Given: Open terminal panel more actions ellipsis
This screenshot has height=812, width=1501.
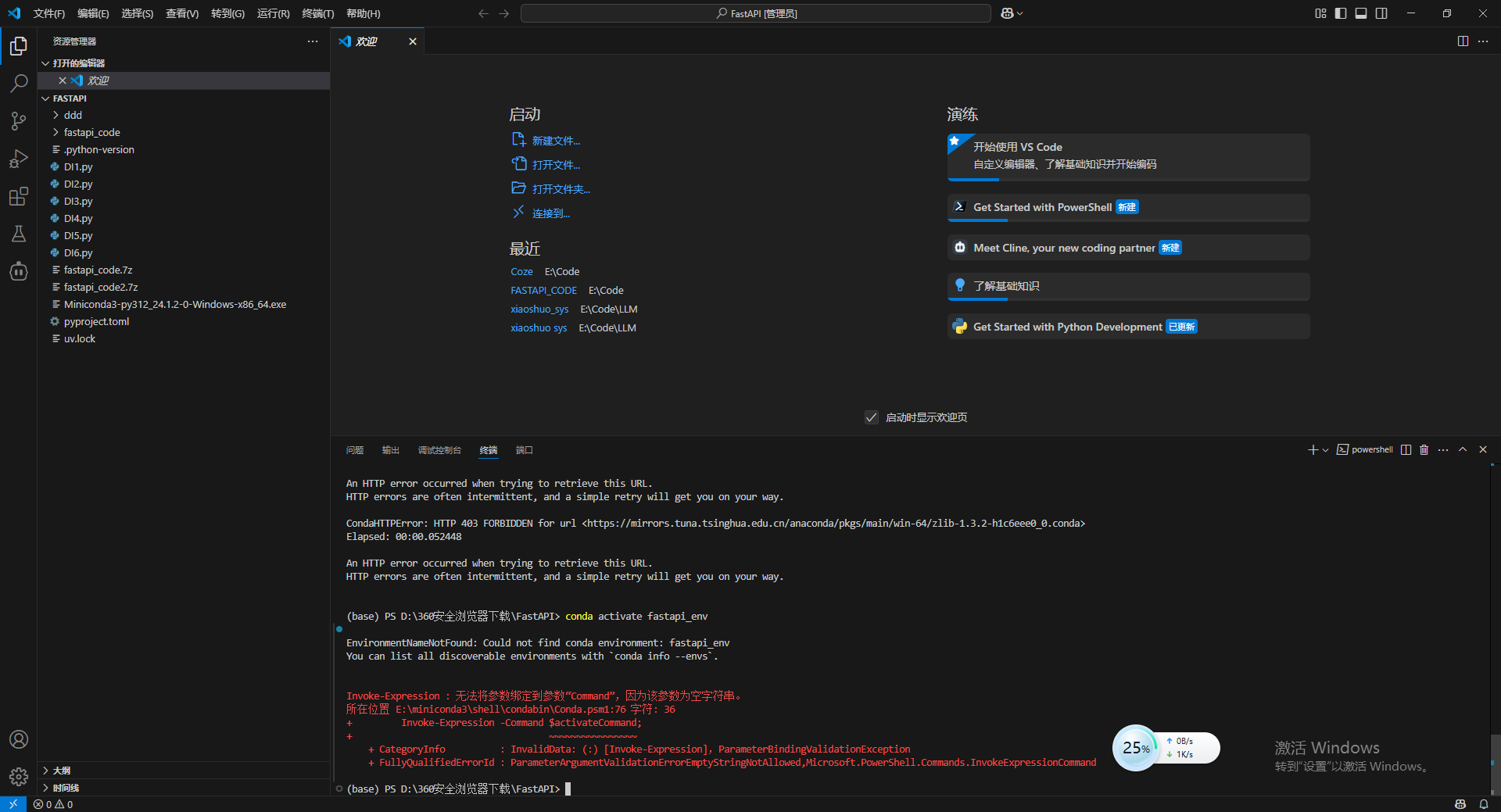Looking at the screenshot, I should (x=1443, y=449).
